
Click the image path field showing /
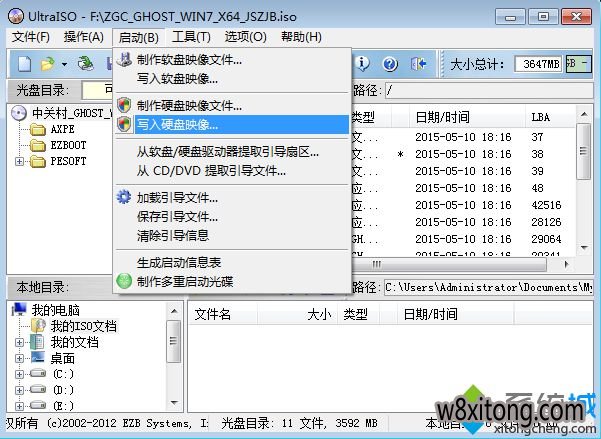coord(489,91)
